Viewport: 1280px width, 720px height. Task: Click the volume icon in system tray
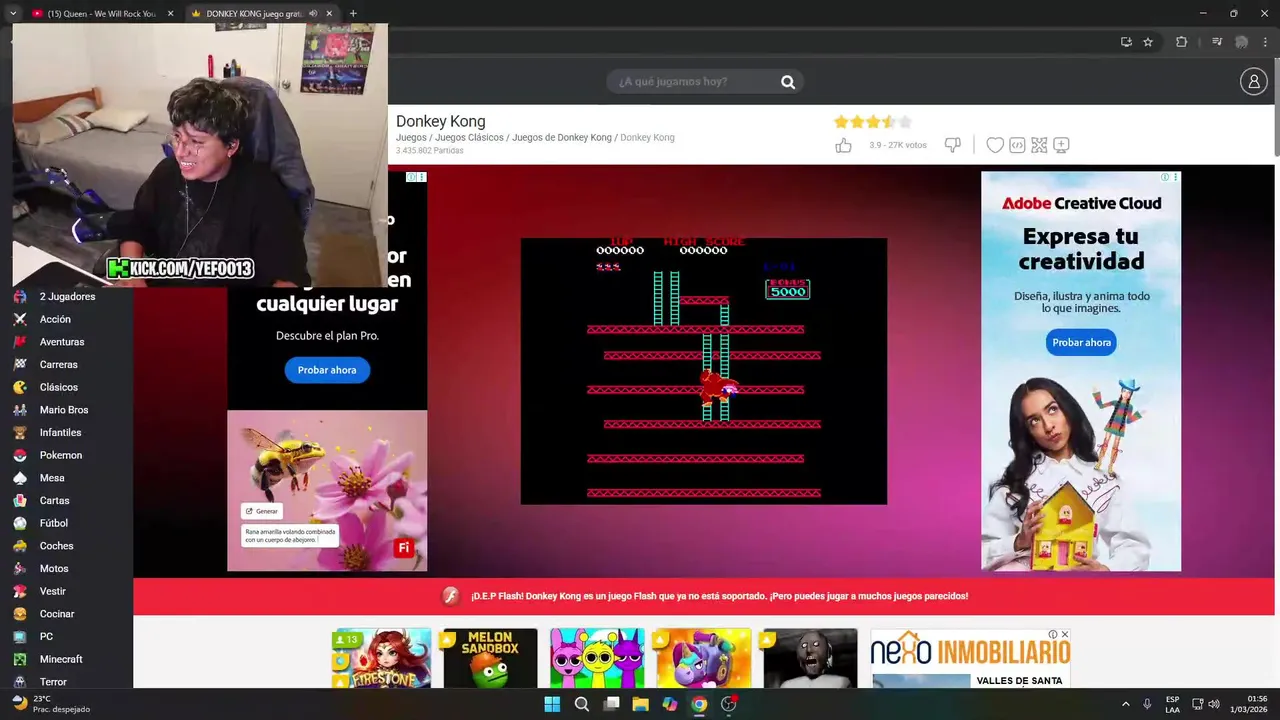(1214, 704)
